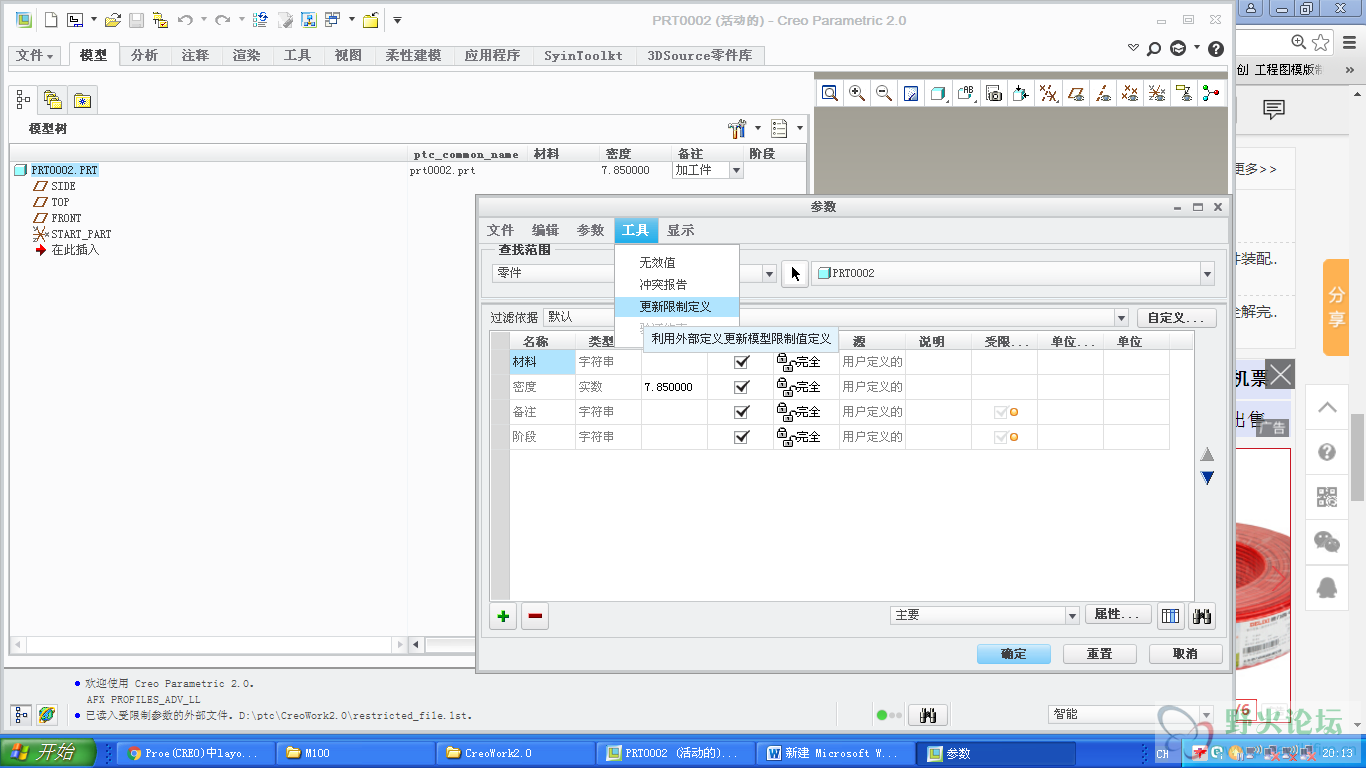
Task: Create a new file in Creo toolbar
Action: tap(50, 20)
